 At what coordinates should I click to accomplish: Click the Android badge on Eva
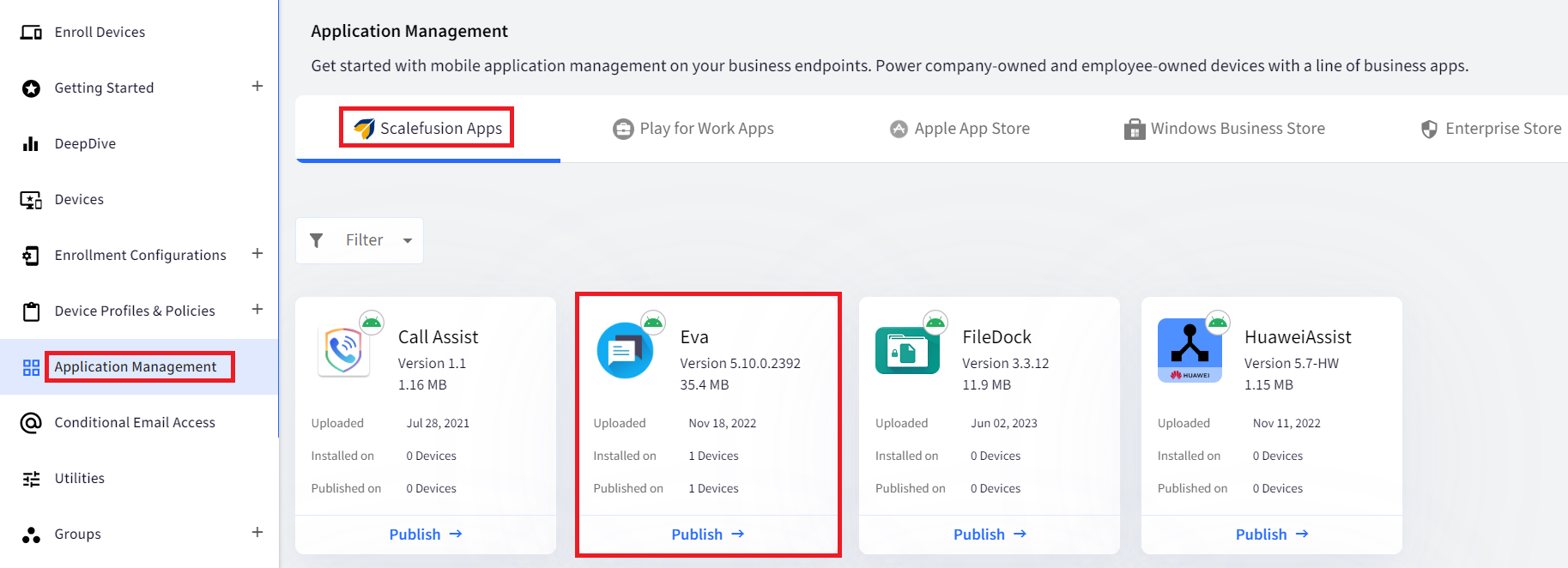pyautogui.click(x=653, y=323)
